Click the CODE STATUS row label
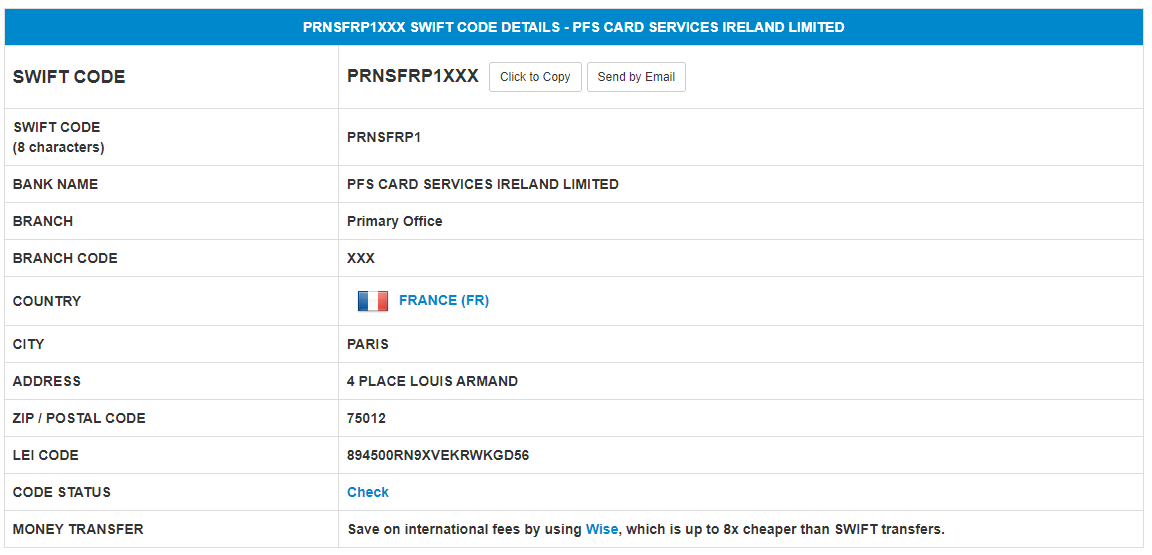1152x555 pixels. click(62, 493)
